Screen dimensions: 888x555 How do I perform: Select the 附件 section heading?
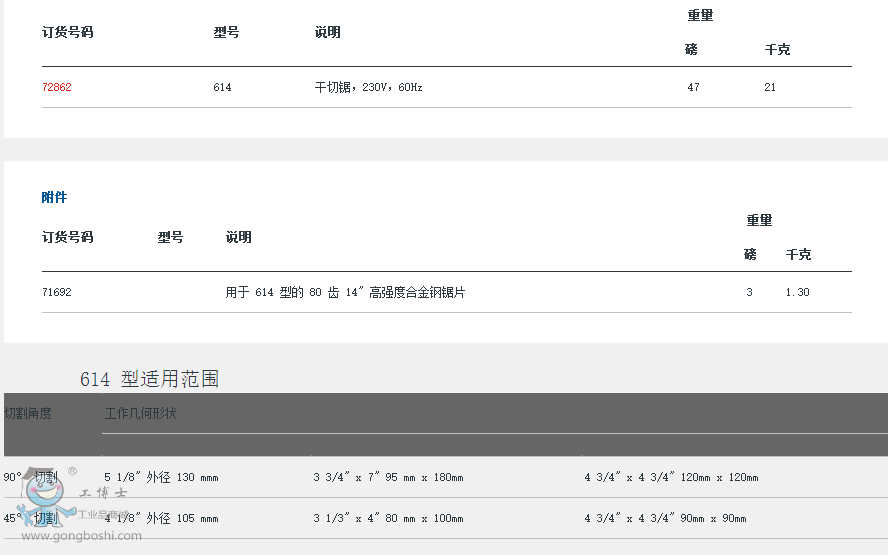54,197
